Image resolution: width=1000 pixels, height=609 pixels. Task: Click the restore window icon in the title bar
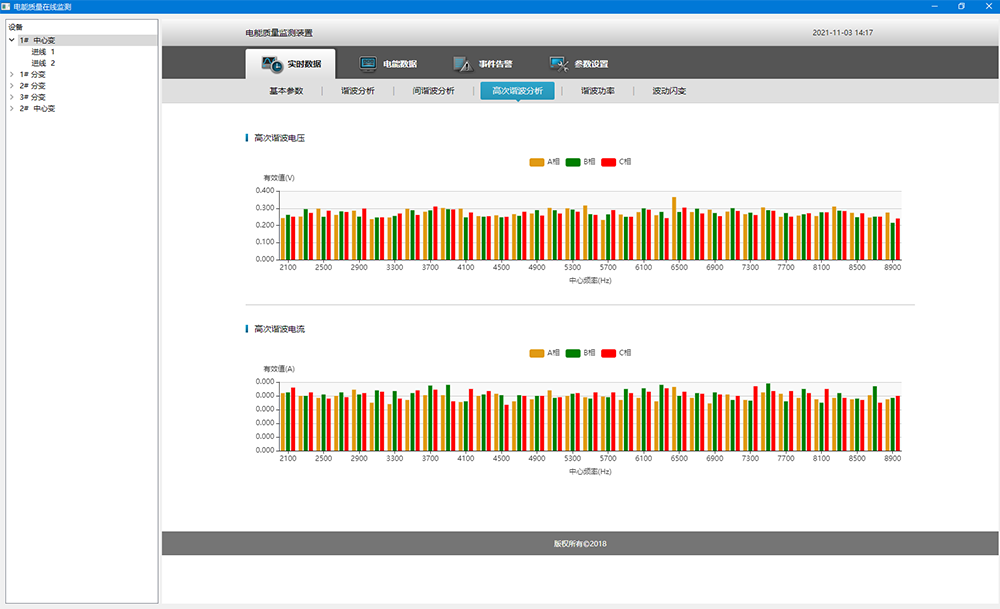[x=961, y=6]
